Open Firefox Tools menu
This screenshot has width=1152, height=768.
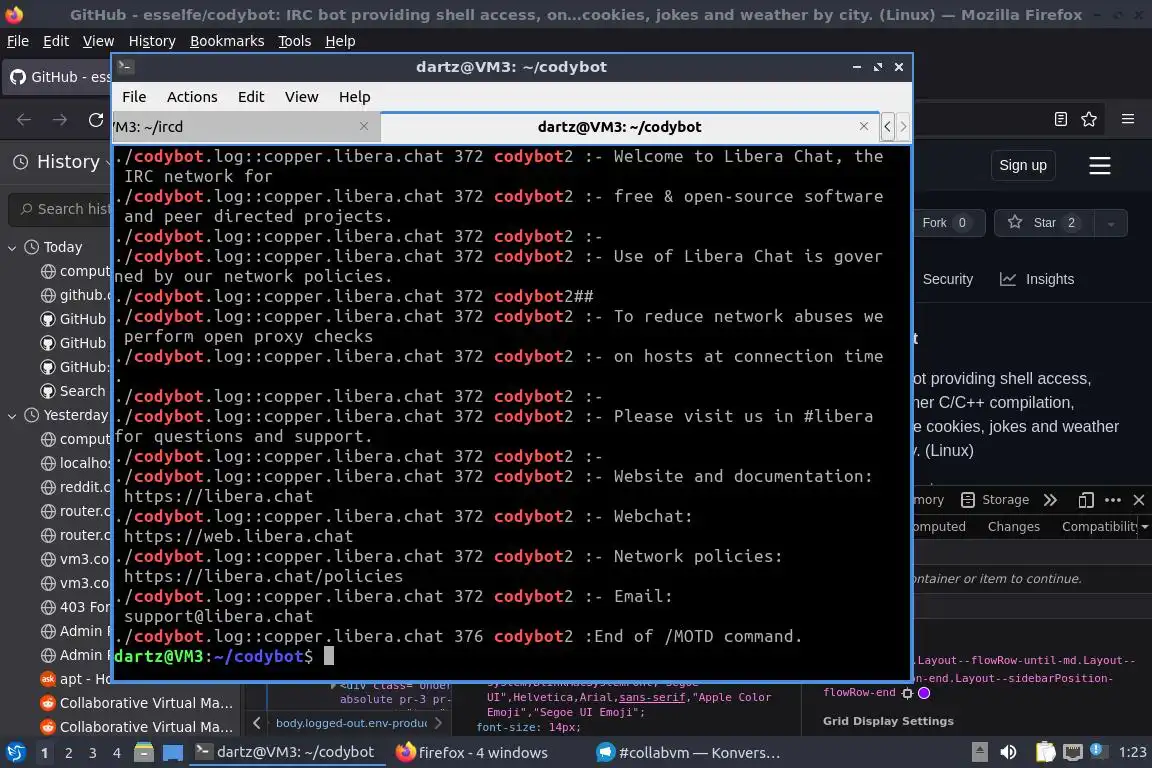pos(295,41)
